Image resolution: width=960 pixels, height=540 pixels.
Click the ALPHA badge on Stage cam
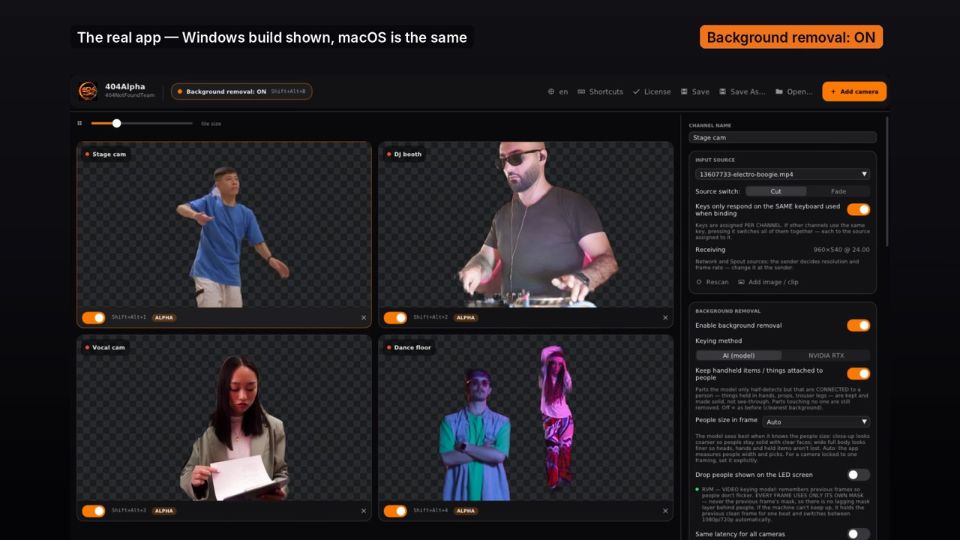[164, 318]
